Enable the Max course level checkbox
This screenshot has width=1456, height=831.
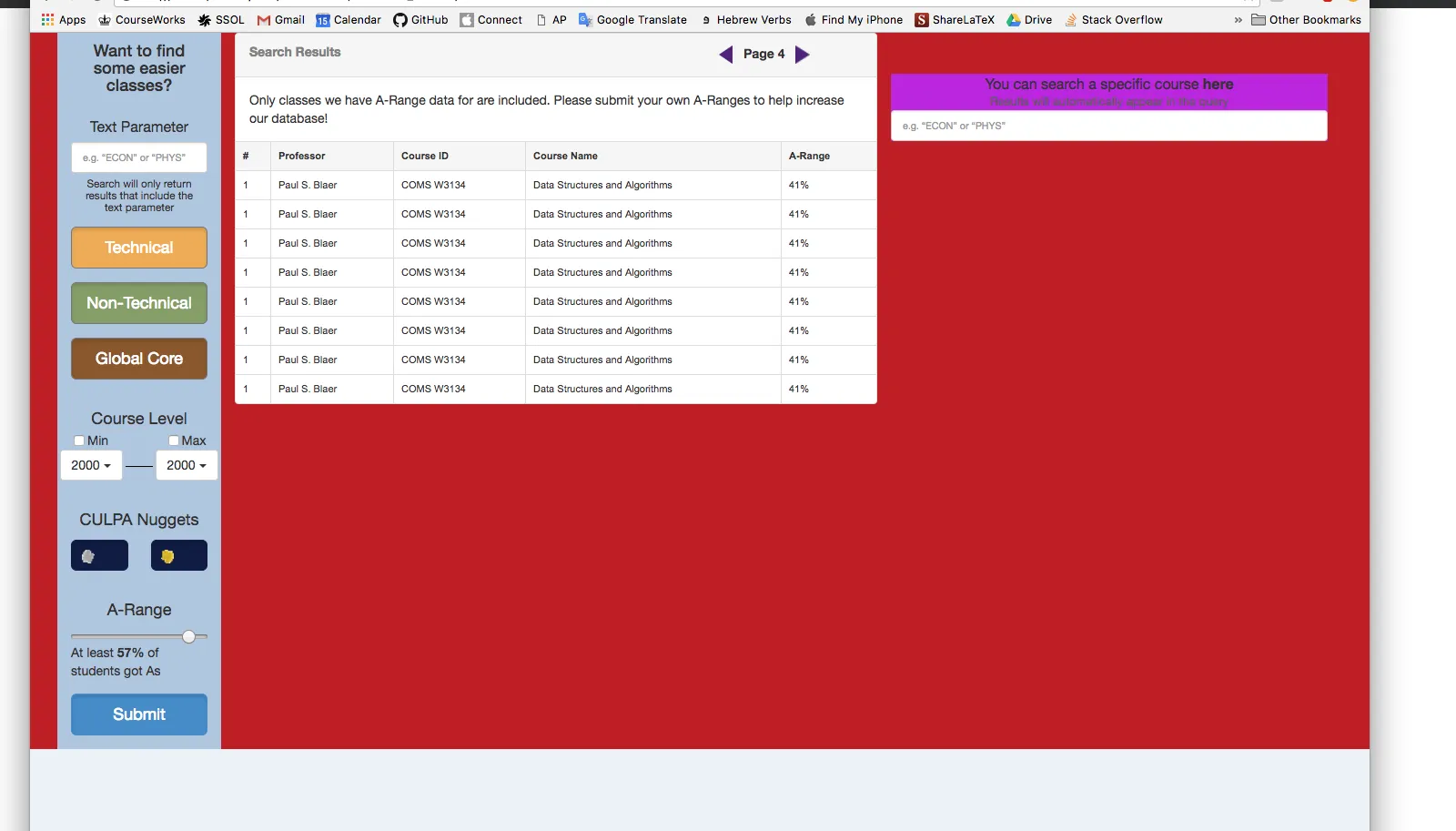pos(174,441)
